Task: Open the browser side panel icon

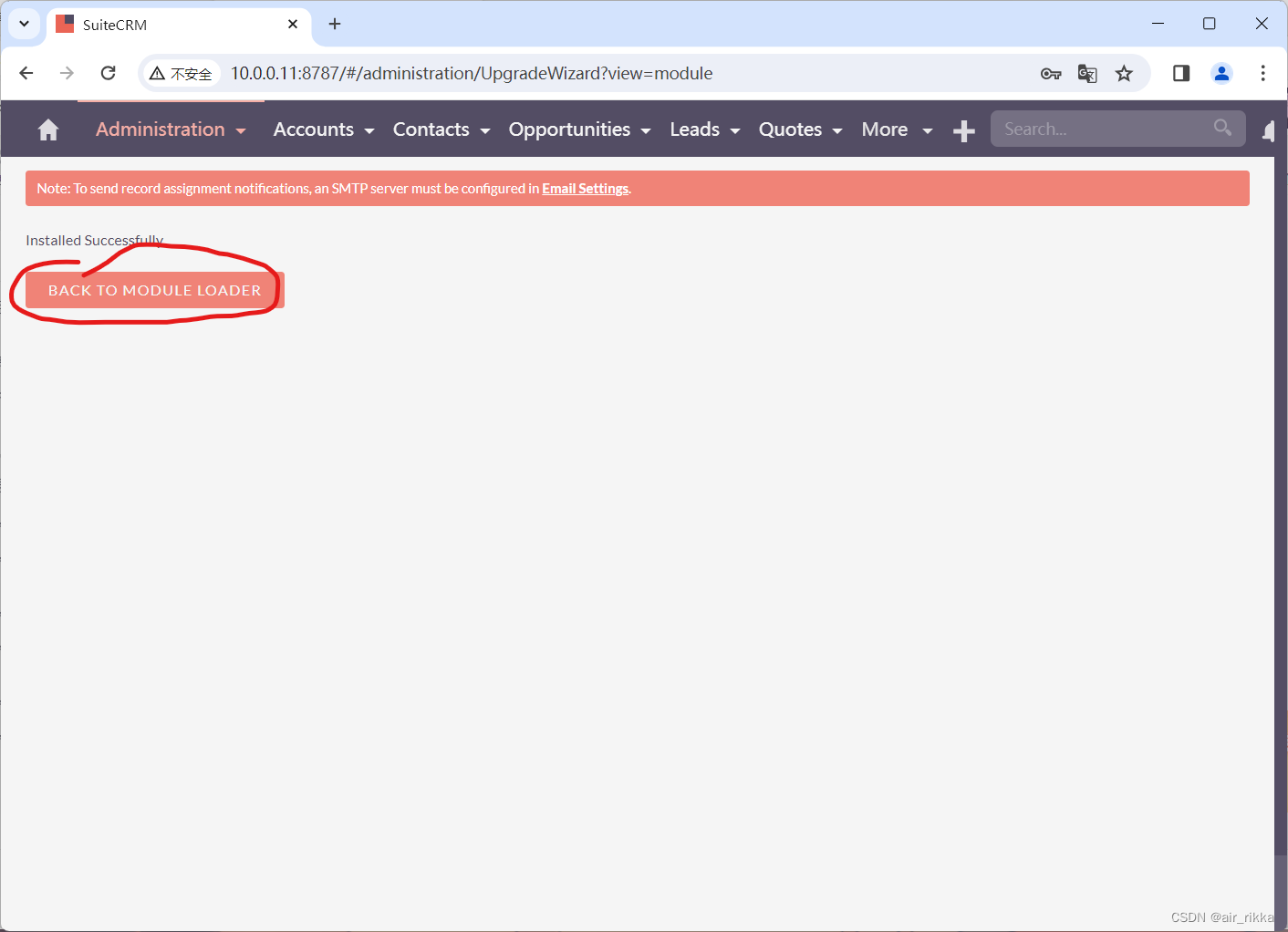Action: coord(1180,73)
